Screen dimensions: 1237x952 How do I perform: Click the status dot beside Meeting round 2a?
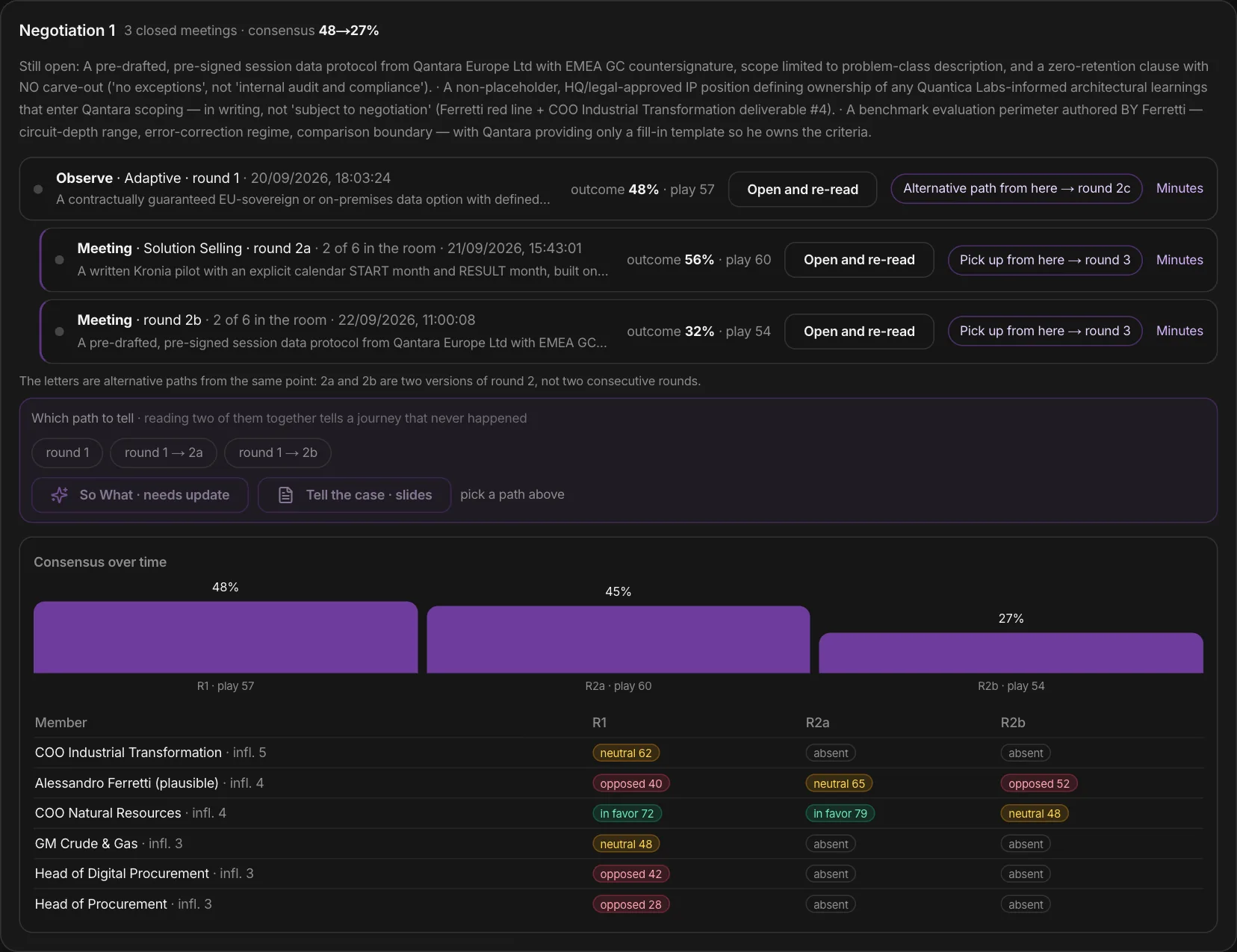59,260
